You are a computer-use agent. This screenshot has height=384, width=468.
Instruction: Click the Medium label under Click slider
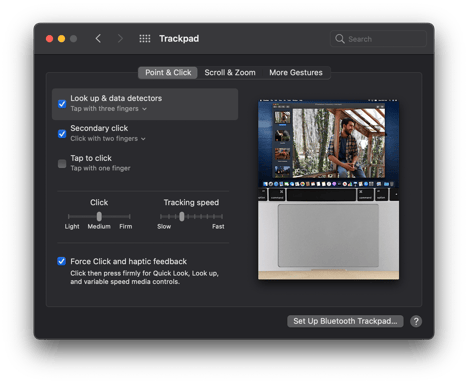tap(99, 227)
